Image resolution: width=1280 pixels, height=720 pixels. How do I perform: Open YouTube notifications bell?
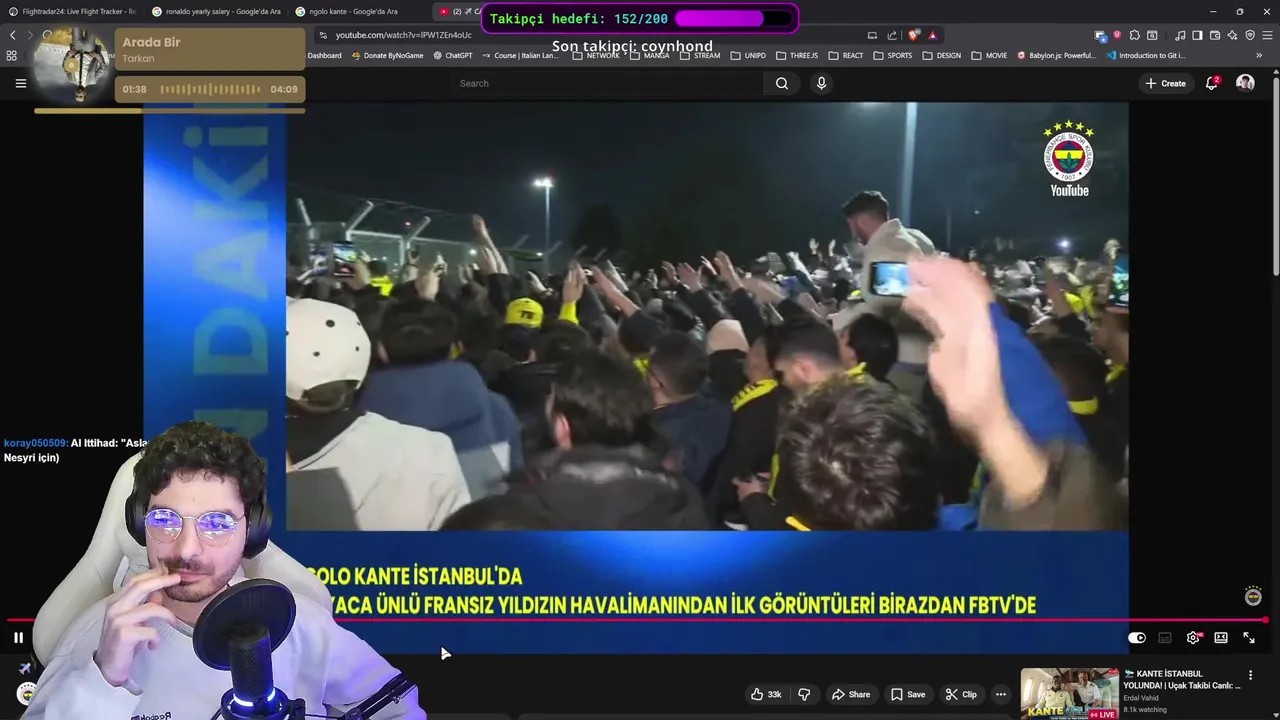coord(1212,83)
